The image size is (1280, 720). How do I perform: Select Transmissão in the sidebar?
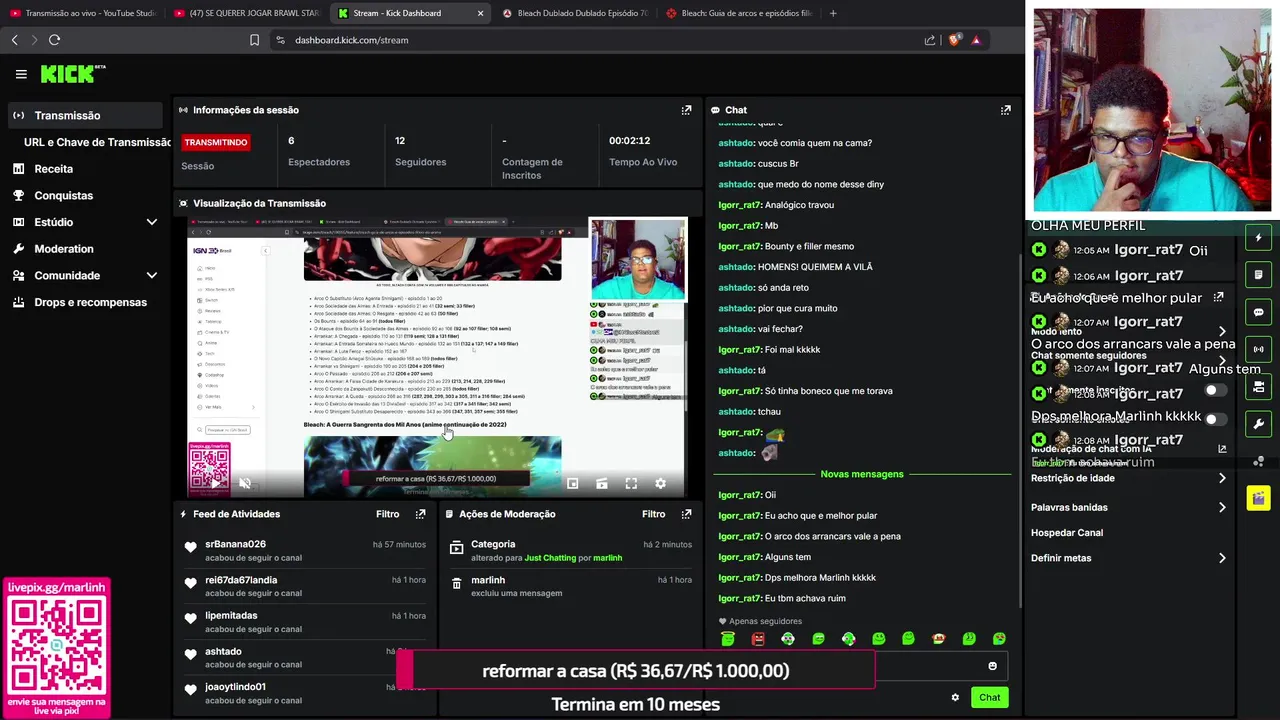(x=84, y=115)
